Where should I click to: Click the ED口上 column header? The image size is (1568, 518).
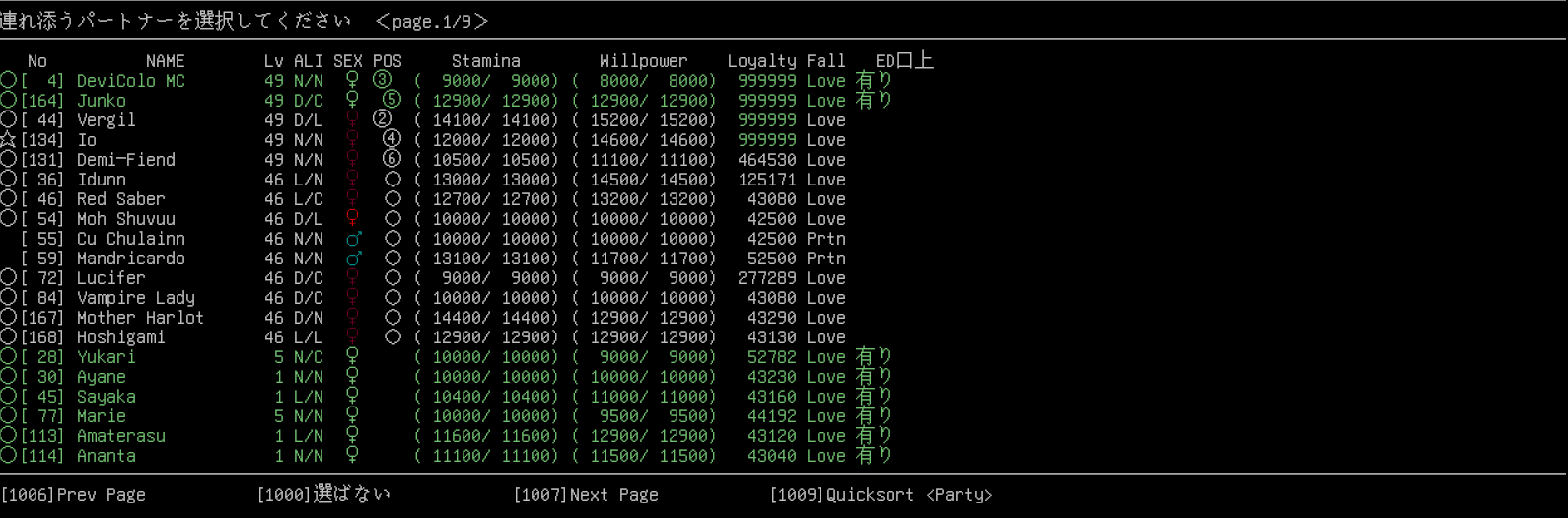(x=905, y=60)
